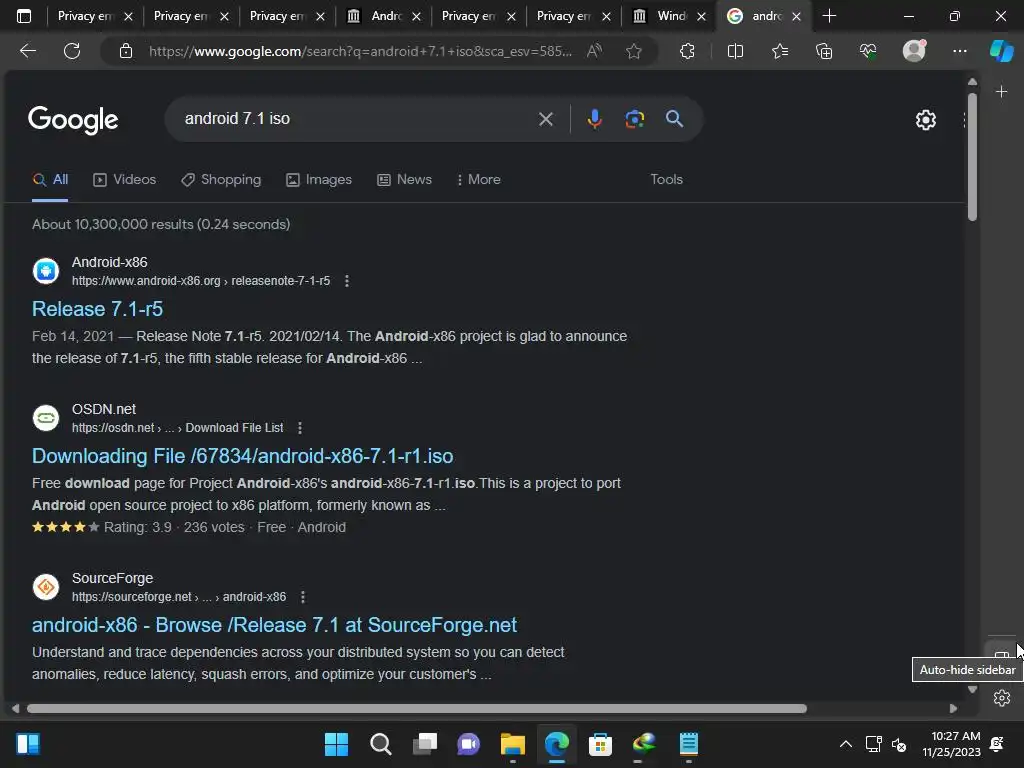Open Google quick settings gear
Screen dimensions: 1024x768
click(925, 120)
